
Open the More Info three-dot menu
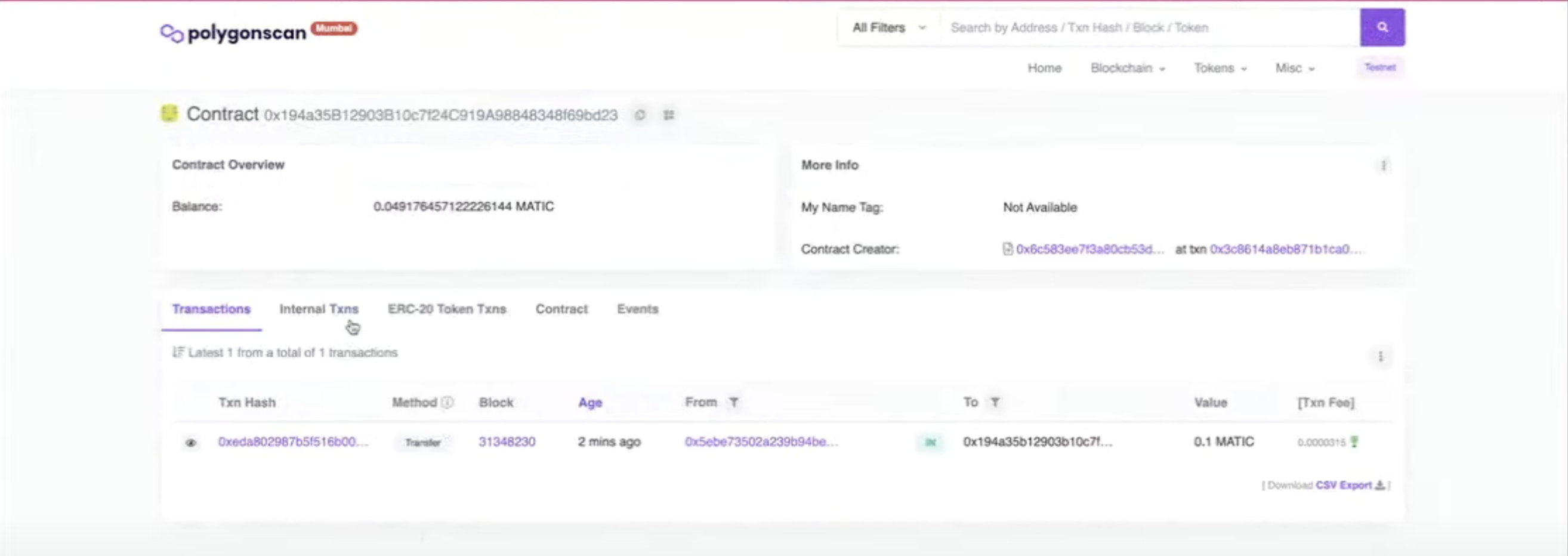point(1383,165)
